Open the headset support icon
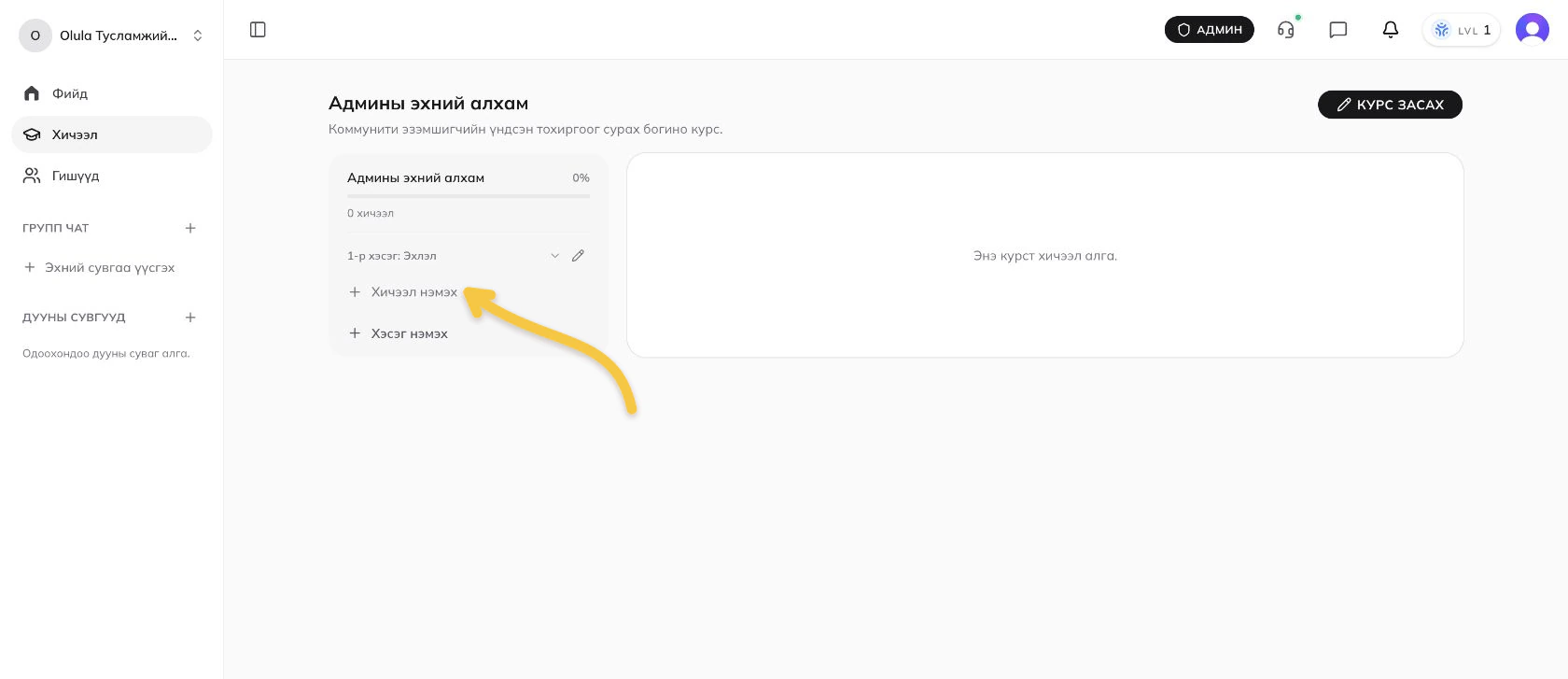The height and width of the screenshot is (679, 1568). pos(1286,30)
